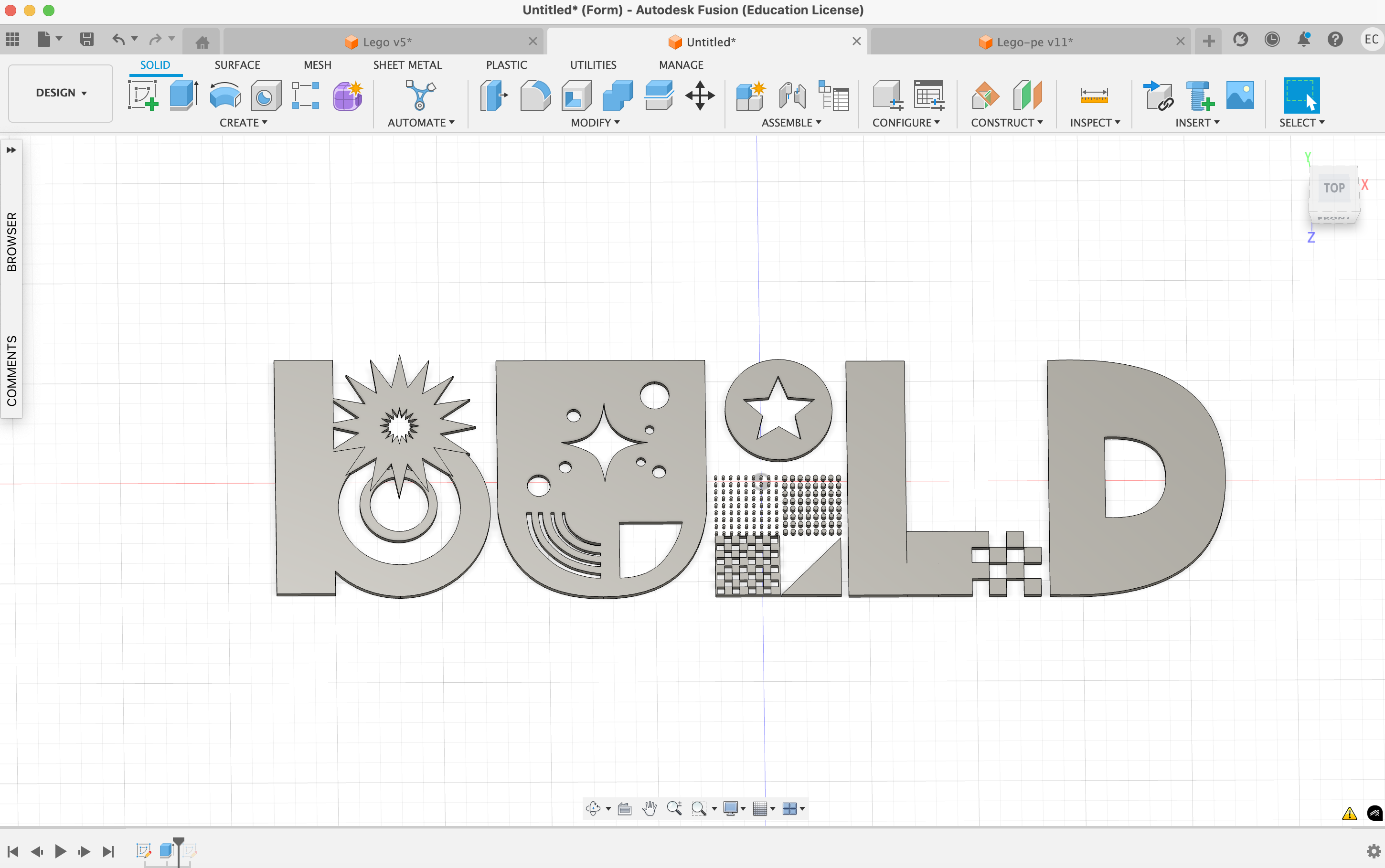The height and width of the screenshot is (868, 1385).
Task: Select the Create Sketch tool
Action: tap(143, 95)
